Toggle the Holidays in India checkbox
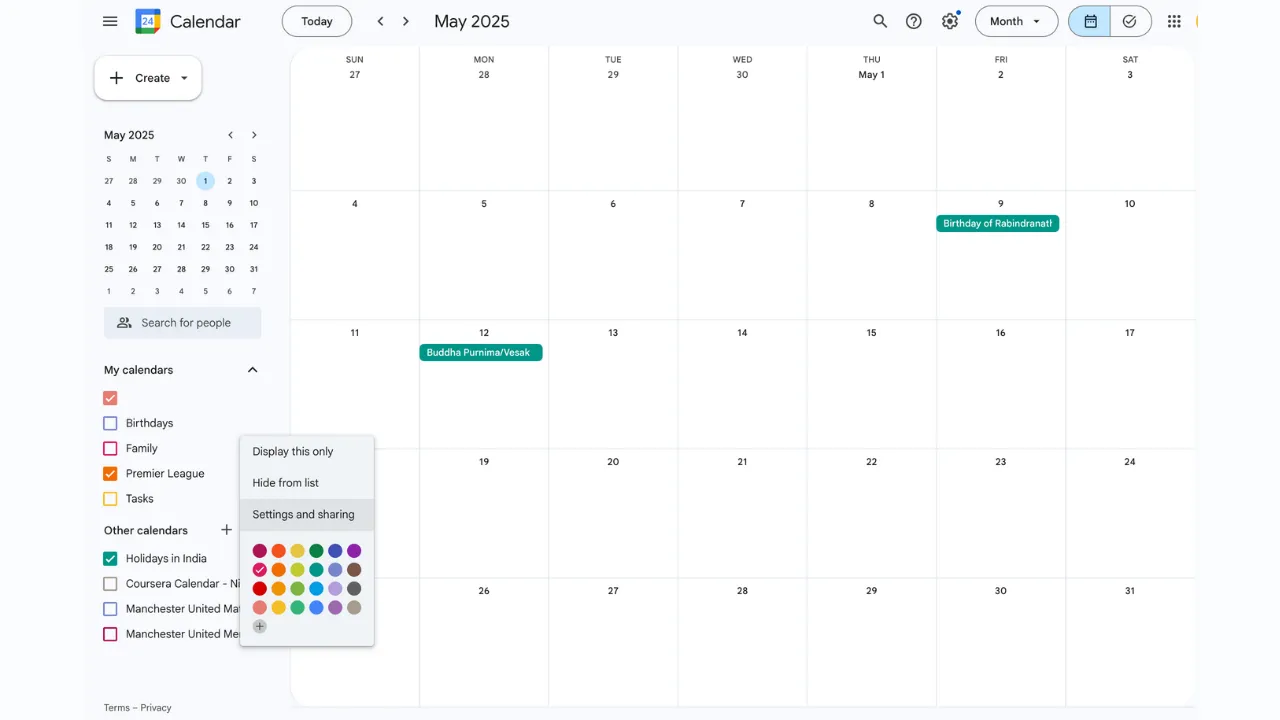This screenshot has width=1280, height=720. pos(110,559)
